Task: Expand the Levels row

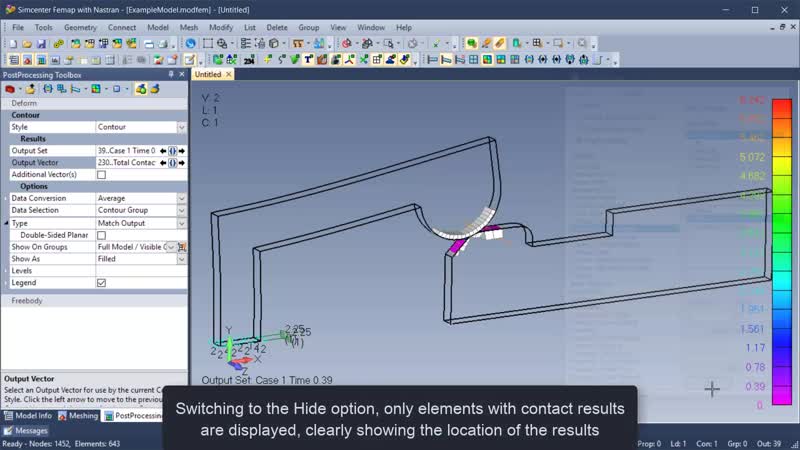Action: (x=6, y=271)
